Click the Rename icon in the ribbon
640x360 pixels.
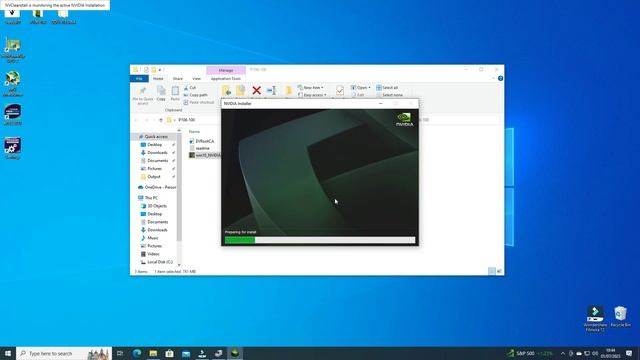271,91
